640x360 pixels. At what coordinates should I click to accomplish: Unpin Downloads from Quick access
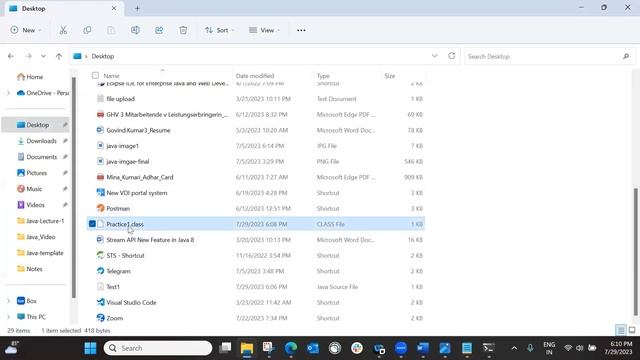[65, 141]
